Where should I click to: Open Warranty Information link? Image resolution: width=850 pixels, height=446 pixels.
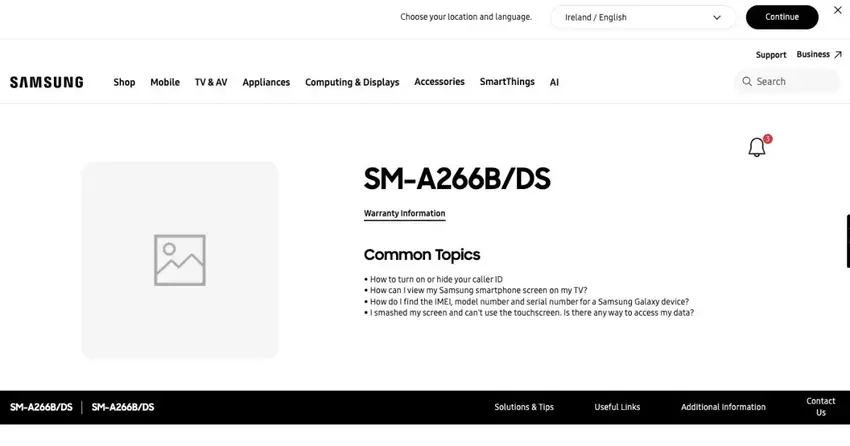pos(404,214)
